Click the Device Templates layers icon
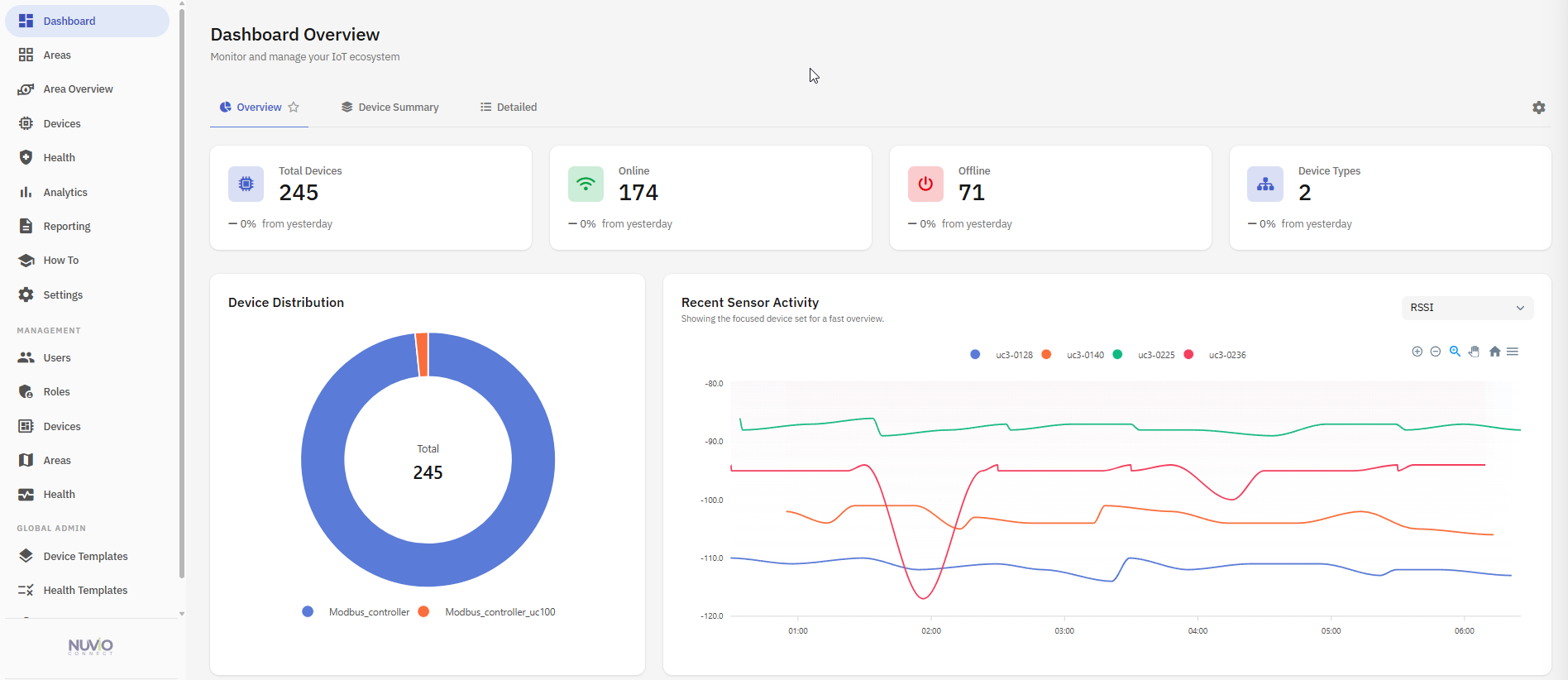 tap(26, 556)
